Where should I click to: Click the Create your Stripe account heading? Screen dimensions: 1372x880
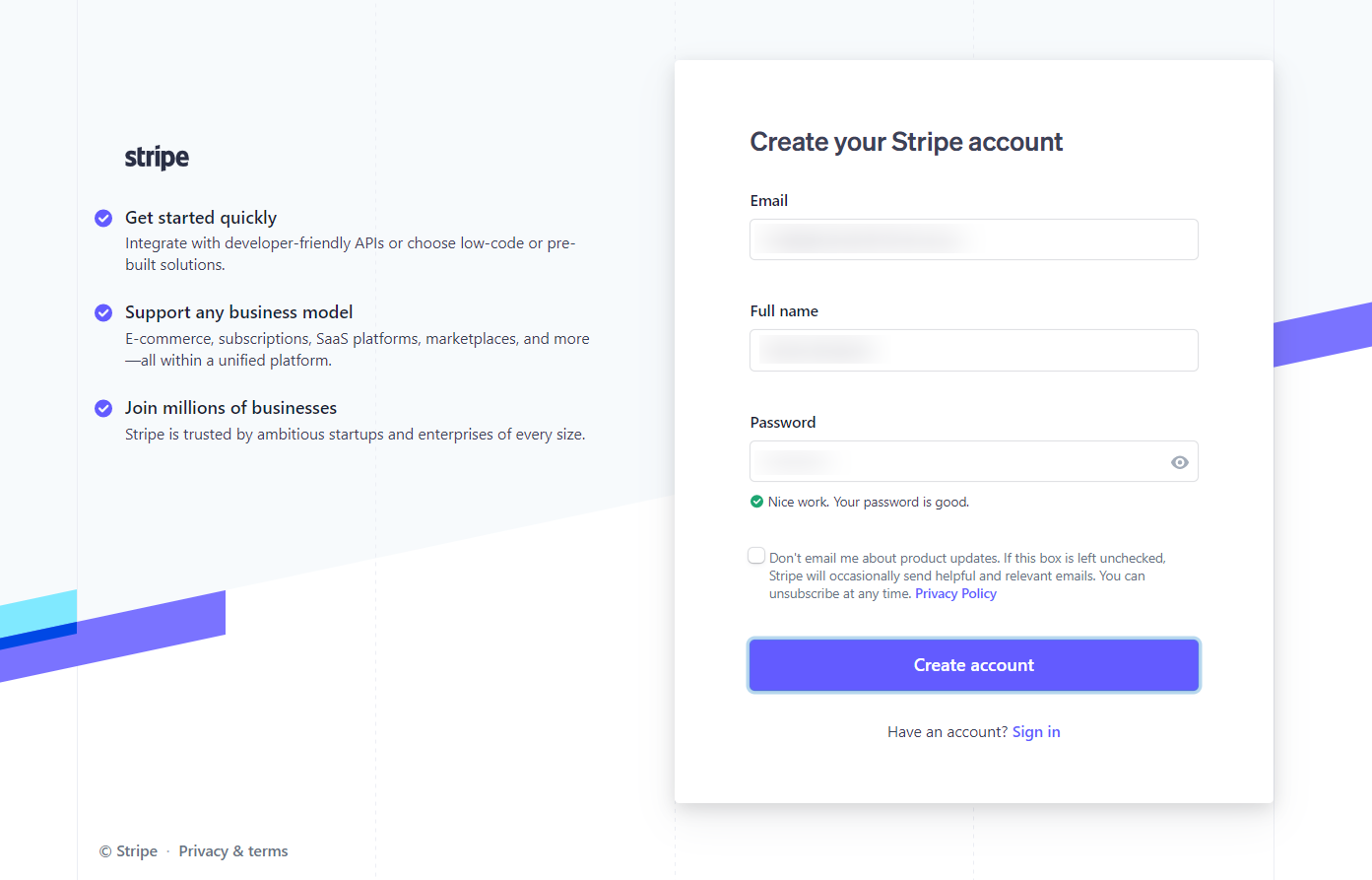(906, 142)
